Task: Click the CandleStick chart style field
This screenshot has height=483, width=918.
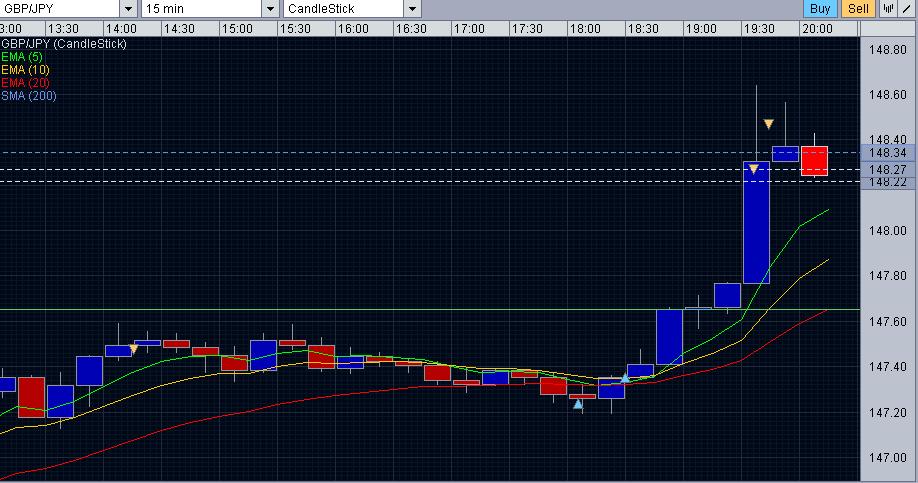Action: tap(344, 9)
